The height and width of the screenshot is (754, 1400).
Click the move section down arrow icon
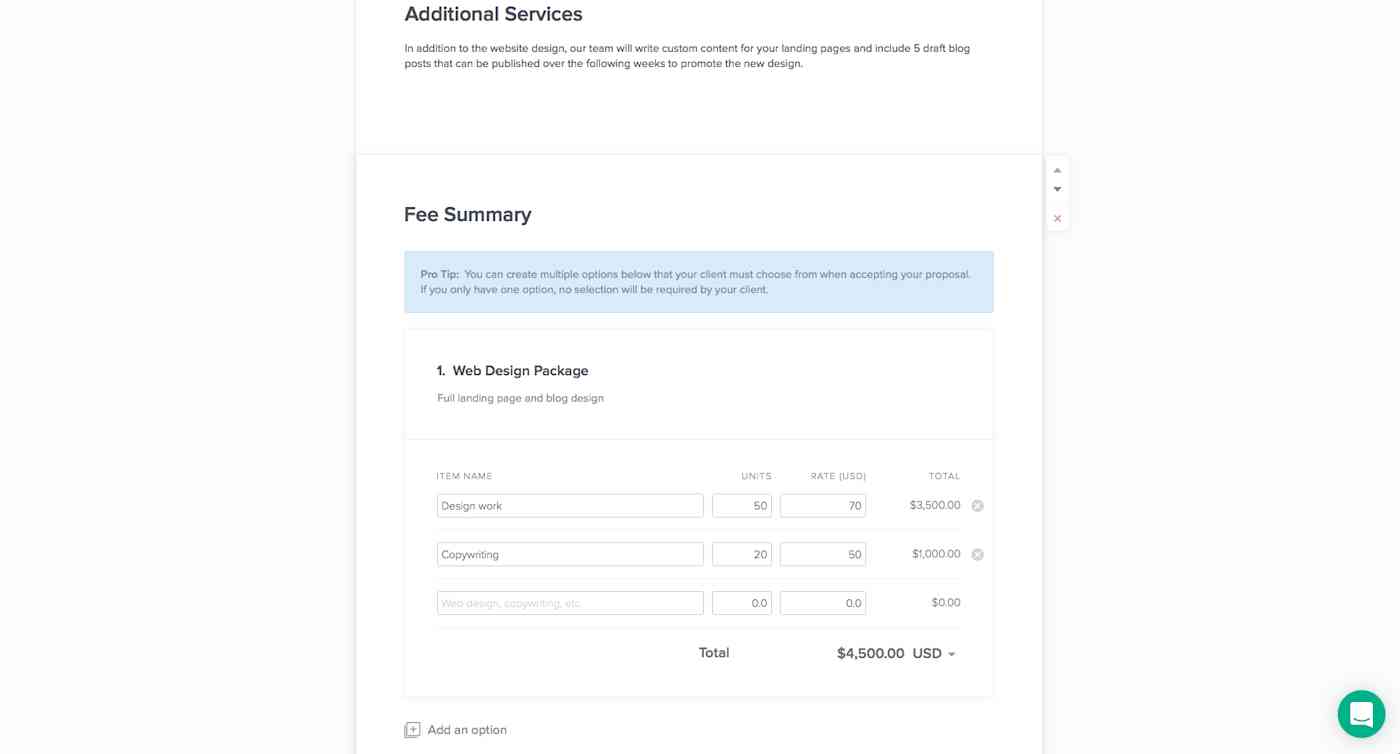click(1057, 189)
